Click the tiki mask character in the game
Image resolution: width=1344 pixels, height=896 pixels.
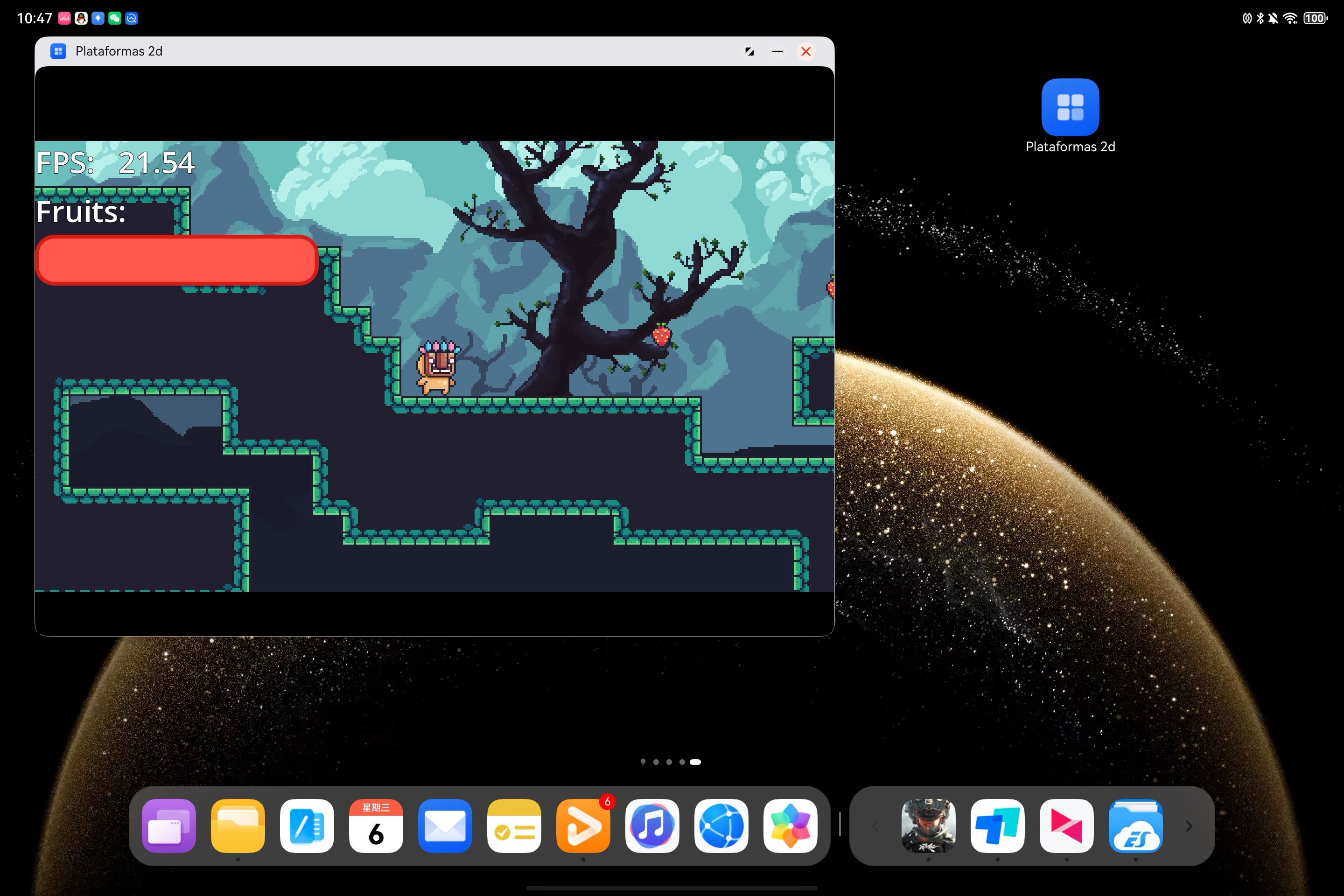pos(437,367)
